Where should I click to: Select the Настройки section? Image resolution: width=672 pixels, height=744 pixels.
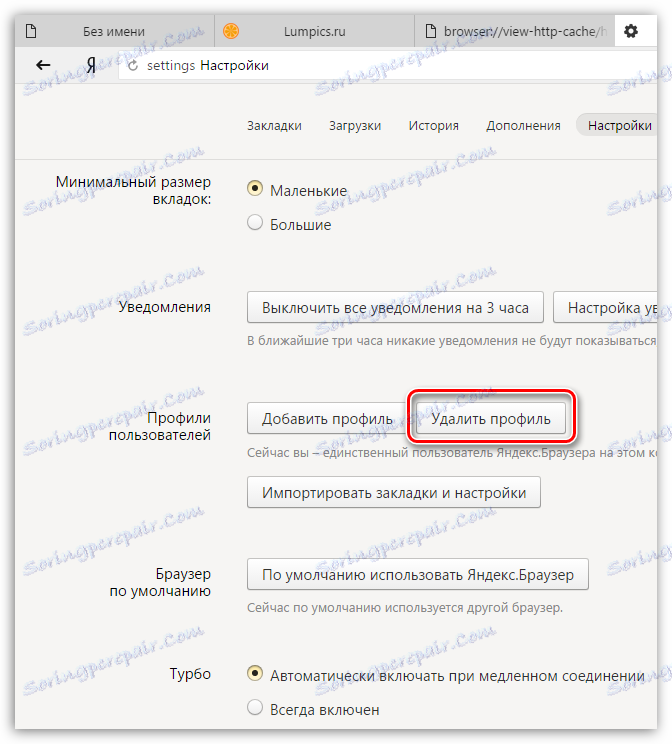(x=618, y=126)
